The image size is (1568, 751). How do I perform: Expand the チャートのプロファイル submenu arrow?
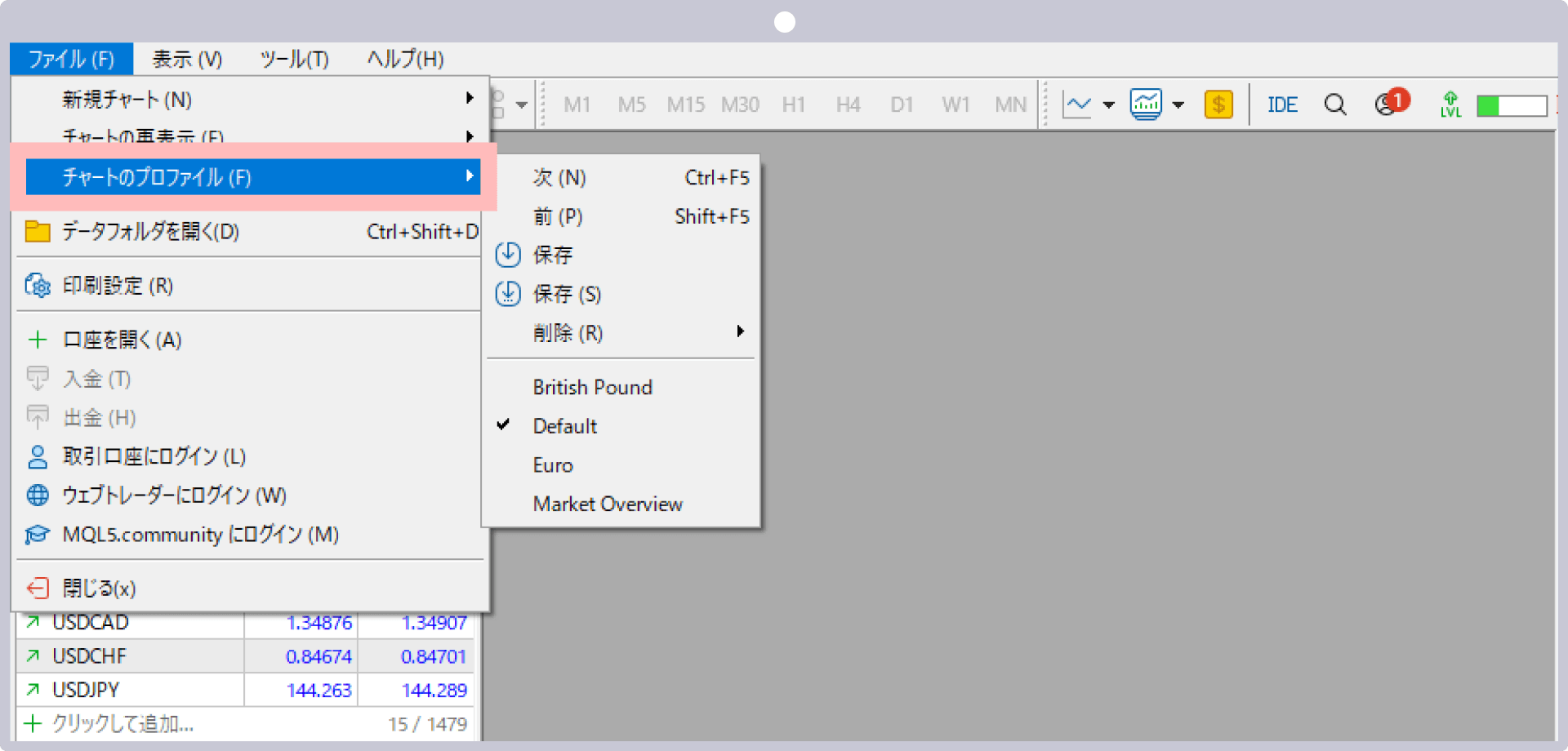[470, 176]
